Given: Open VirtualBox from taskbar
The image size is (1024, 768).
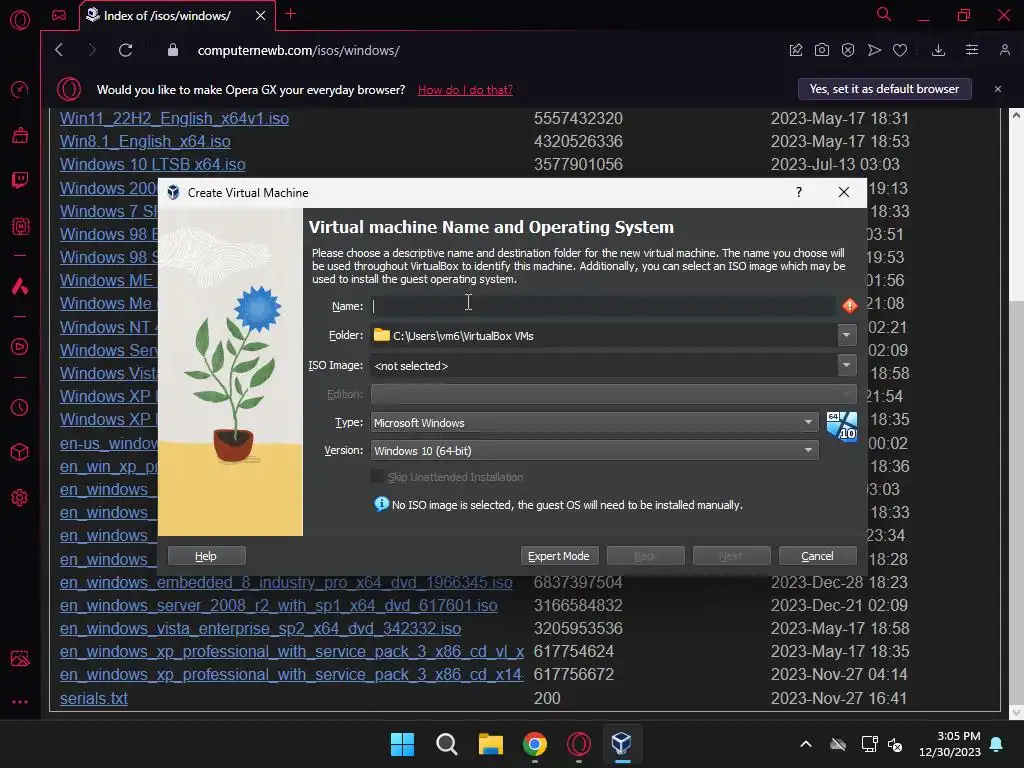Looking at the screenshot, I should tap(622, 744).
